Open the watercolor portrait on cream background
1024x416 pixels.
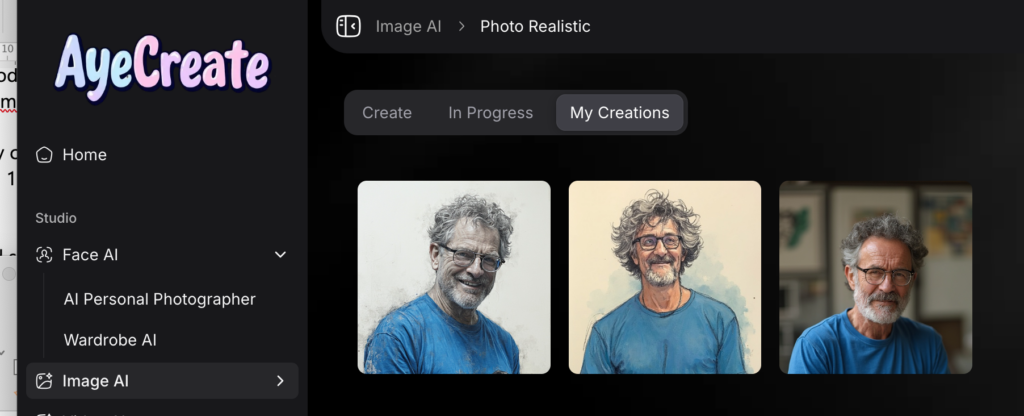[665, 277]
